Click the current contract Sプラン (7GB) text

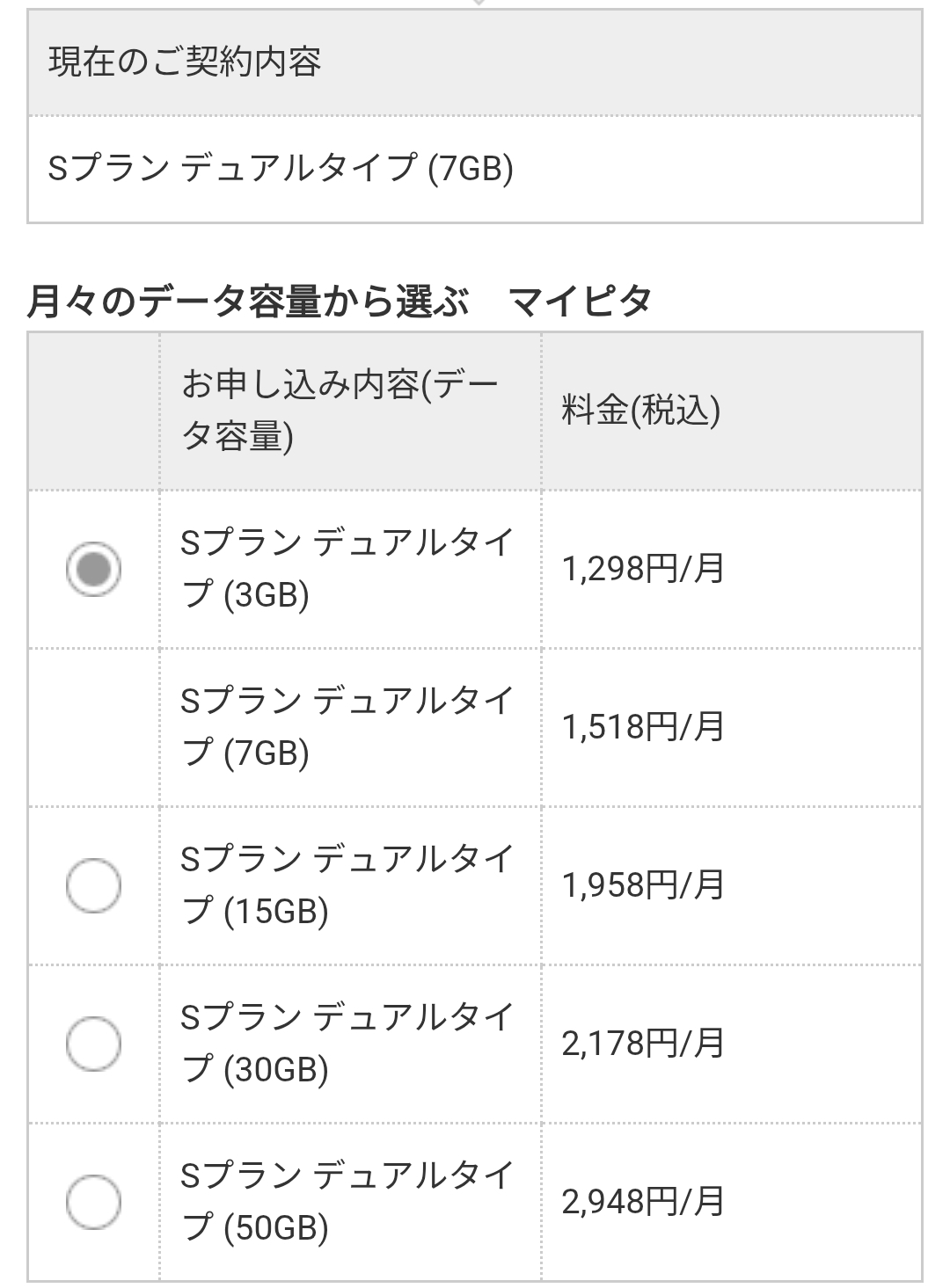tap(281, 168)
